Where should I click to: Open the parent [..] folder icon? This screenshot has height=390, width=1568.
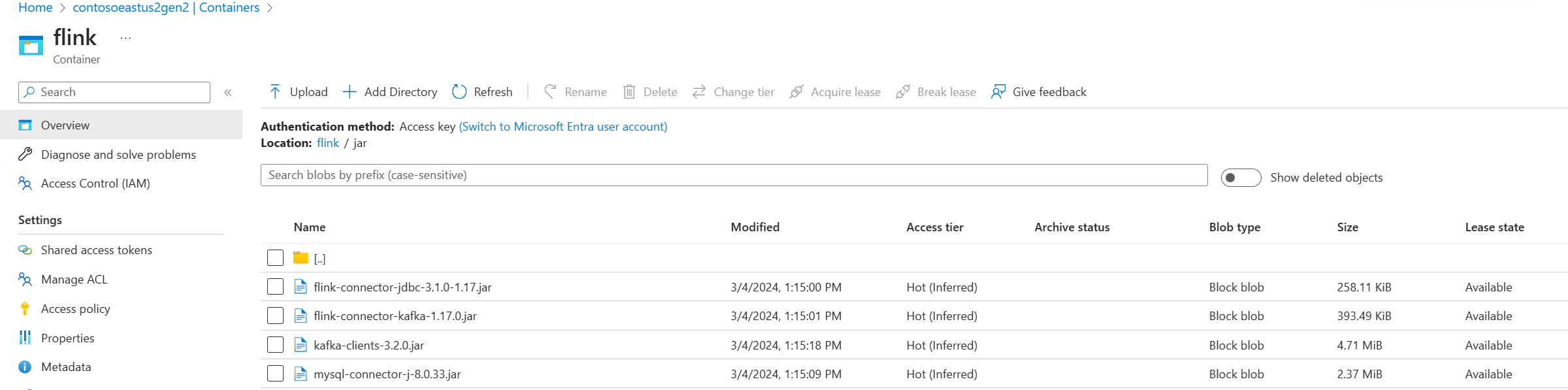301,258
